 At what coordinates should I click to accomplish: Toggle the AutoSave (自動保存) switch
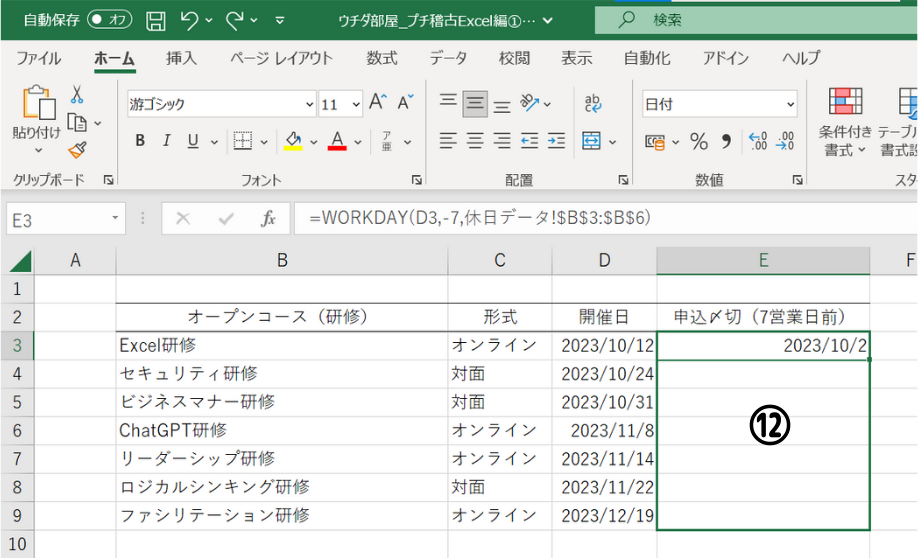pyautogui.click(x=110, y=19)
